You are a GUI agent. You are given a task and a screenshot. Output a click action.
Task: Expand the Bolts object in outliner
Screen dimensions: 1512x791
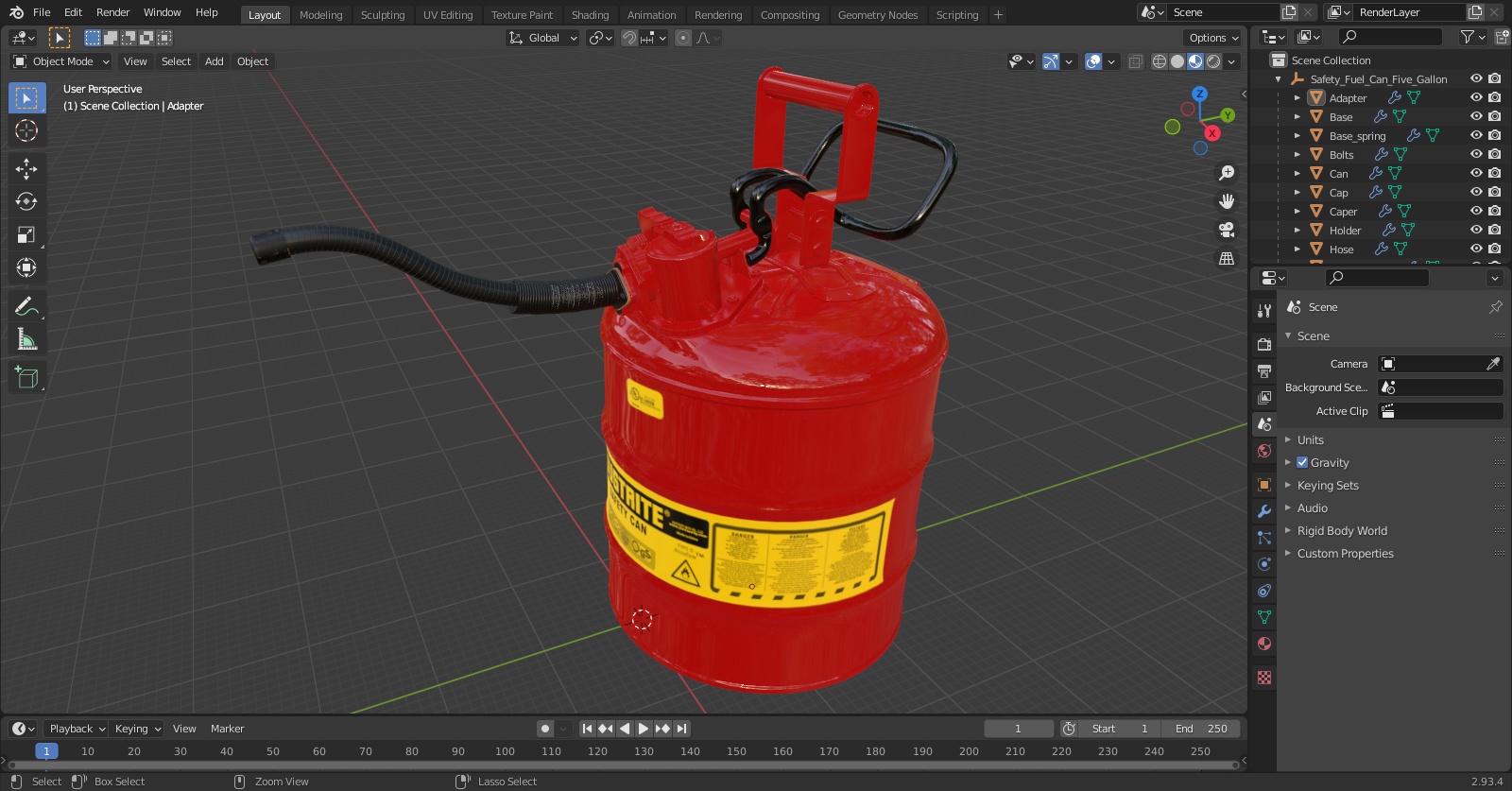pyautogui.click(x=1297, y=154)
